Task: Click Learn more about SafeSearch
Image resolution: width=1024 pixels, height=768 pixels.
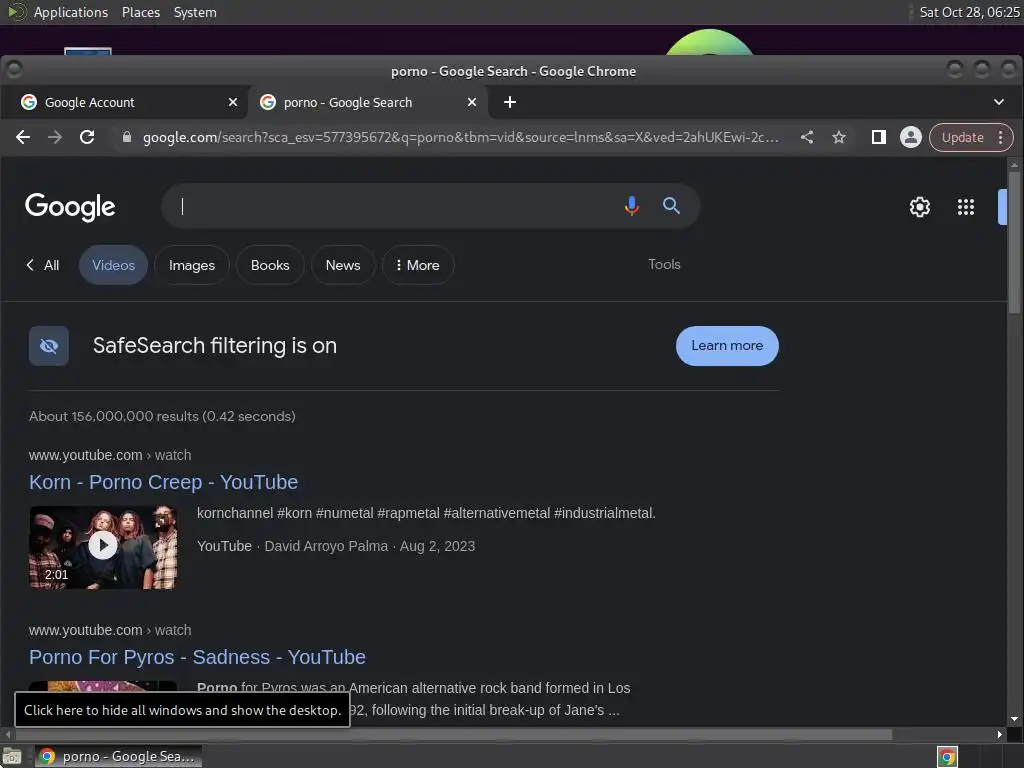Action: (x=727, y=345)
